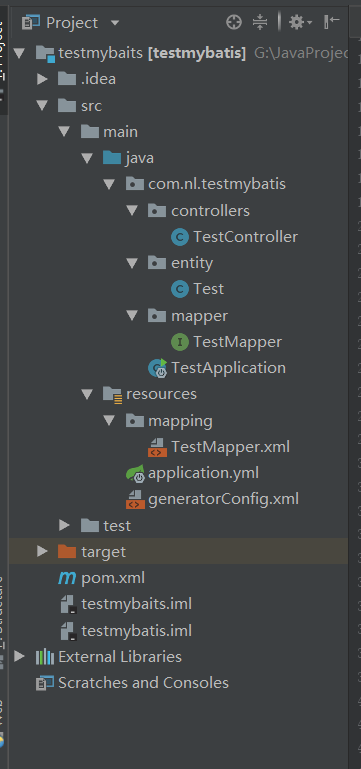
Task: Click the Scratches and Consoles icon
Action: [x=45, y=683]
